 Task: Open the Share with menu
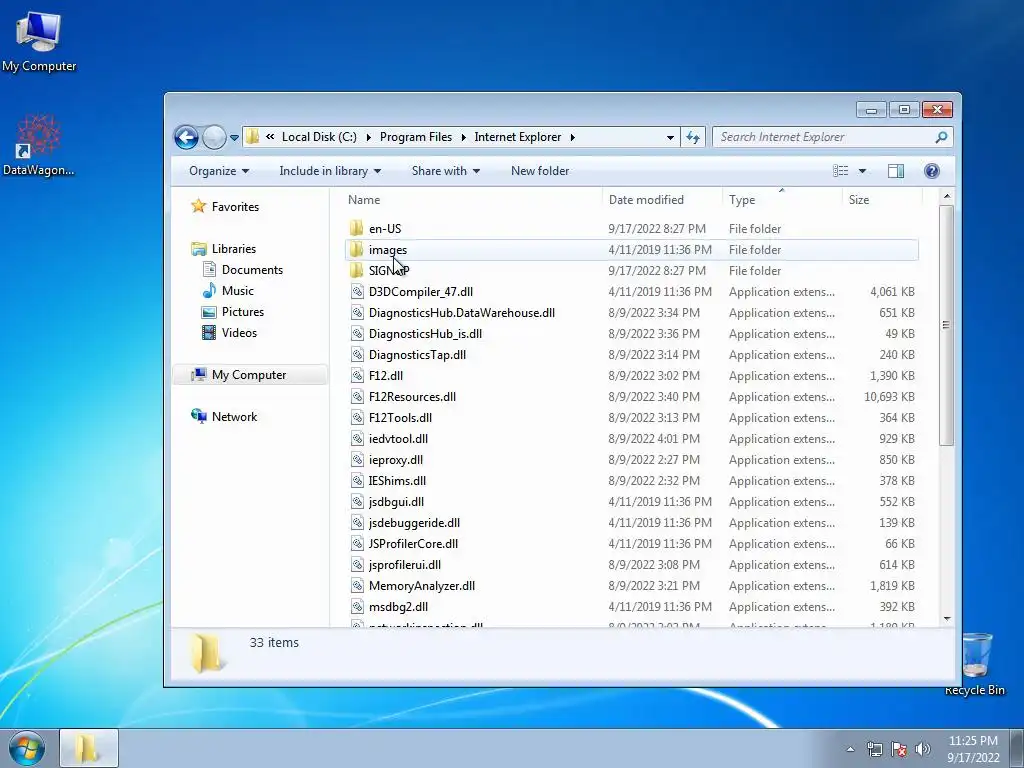tap(445, 171)
